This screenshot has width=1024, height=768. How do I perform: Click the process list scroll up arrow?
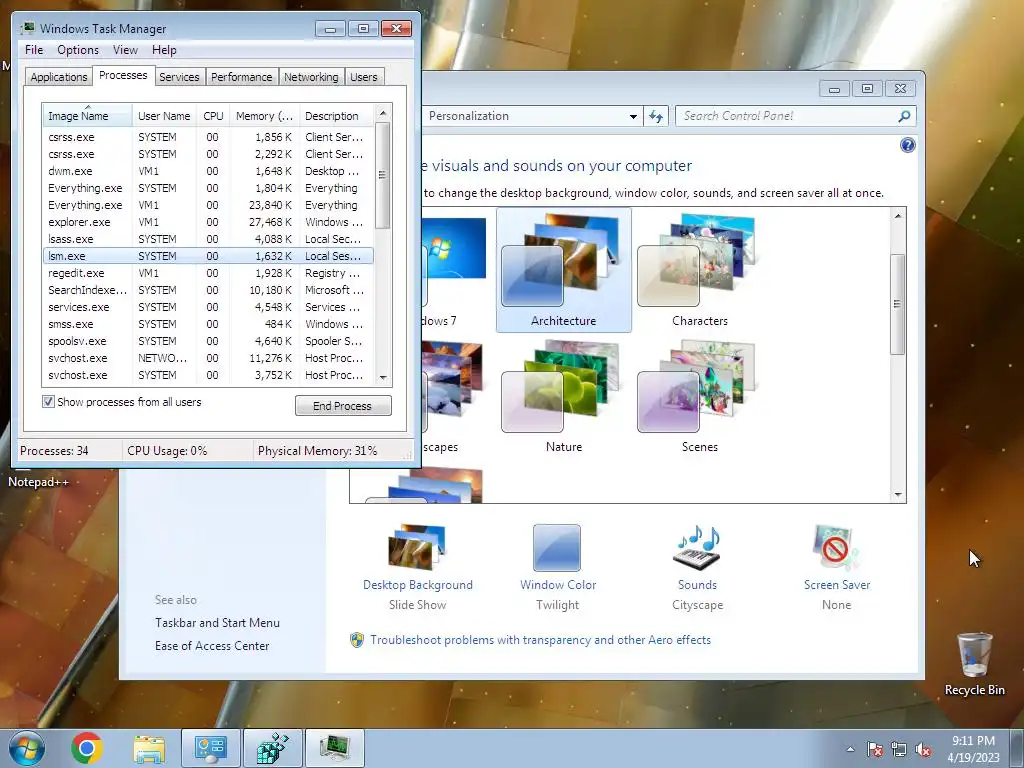383,113
